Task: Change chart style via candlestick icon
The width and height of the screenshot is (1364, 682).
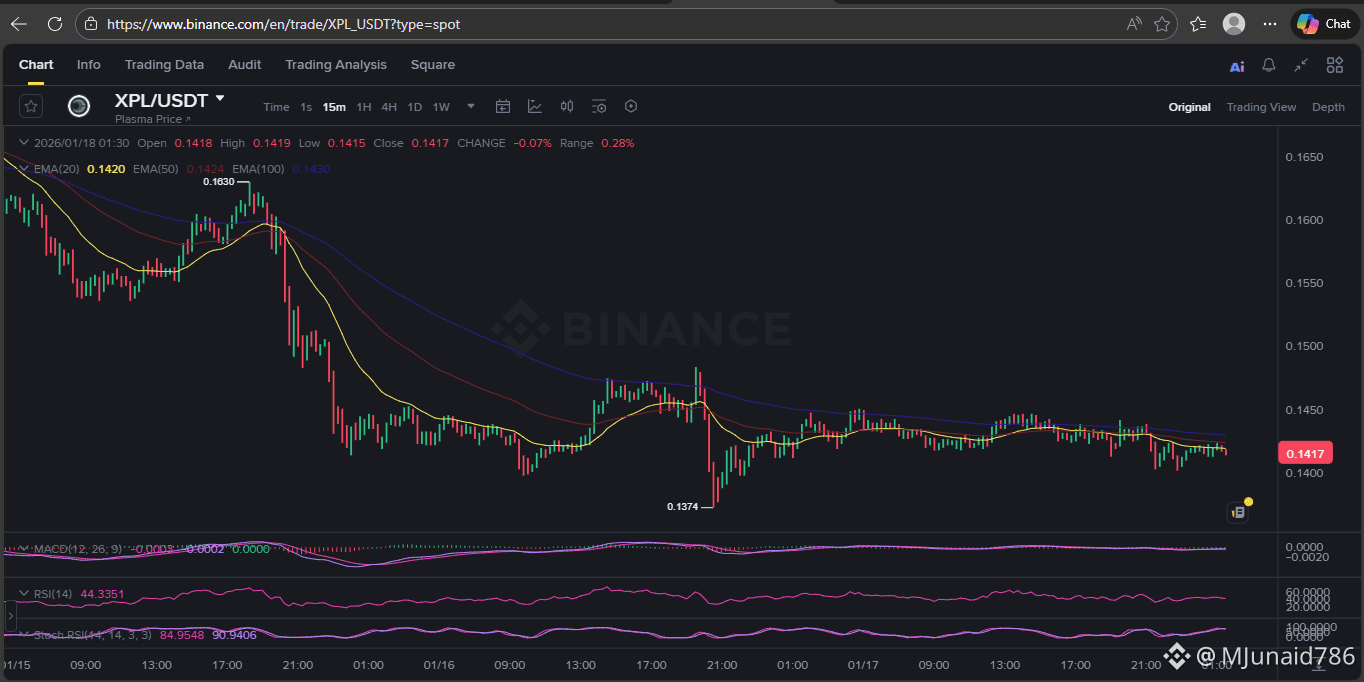Action: point(567,107)
